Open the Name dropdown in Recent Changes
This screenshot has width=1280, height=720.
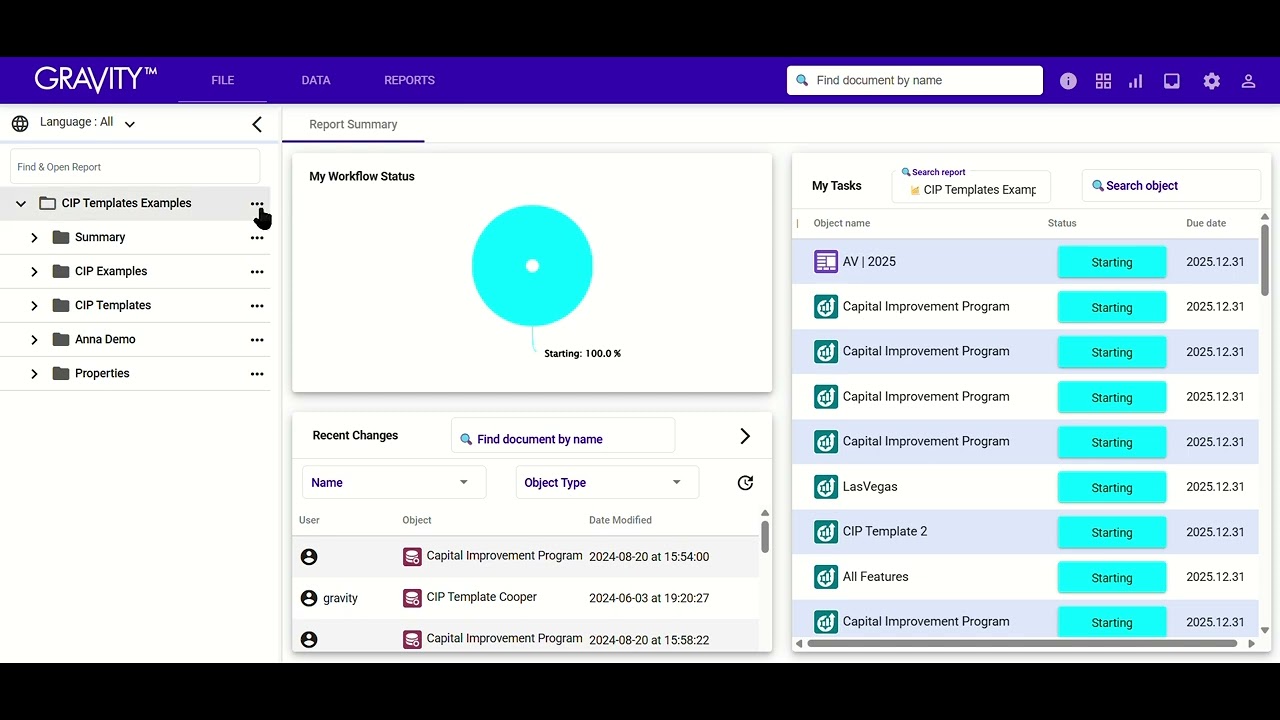coord(394,482)
